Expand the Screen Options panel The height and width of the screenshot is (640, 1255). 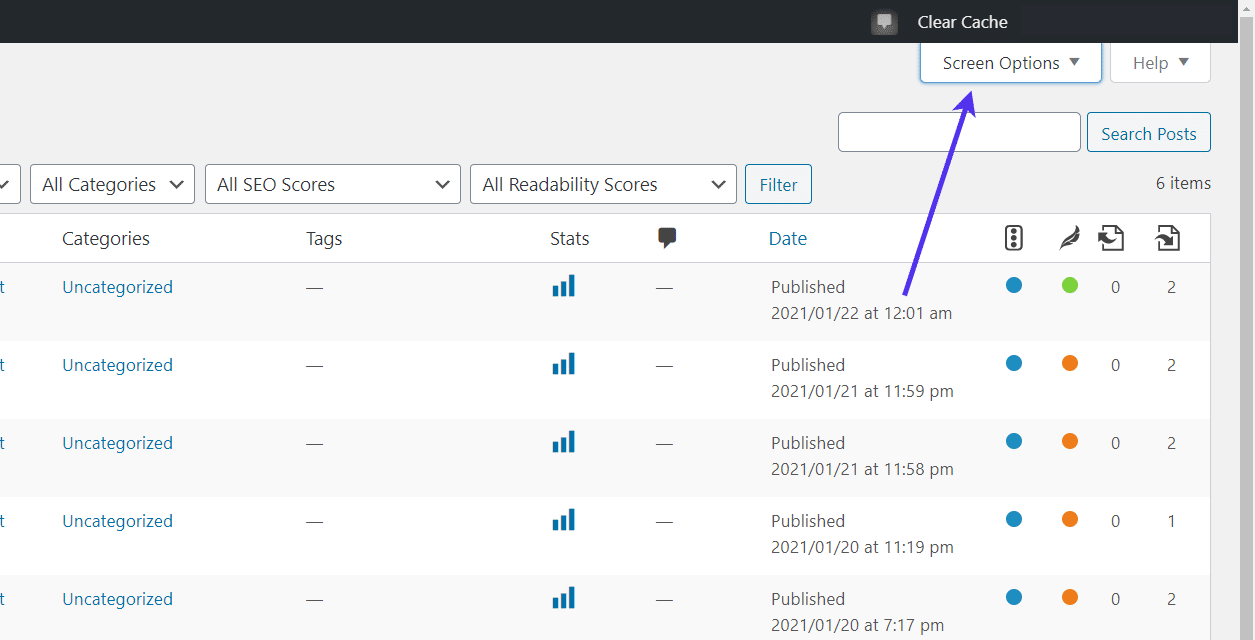tap(1010, 63)
